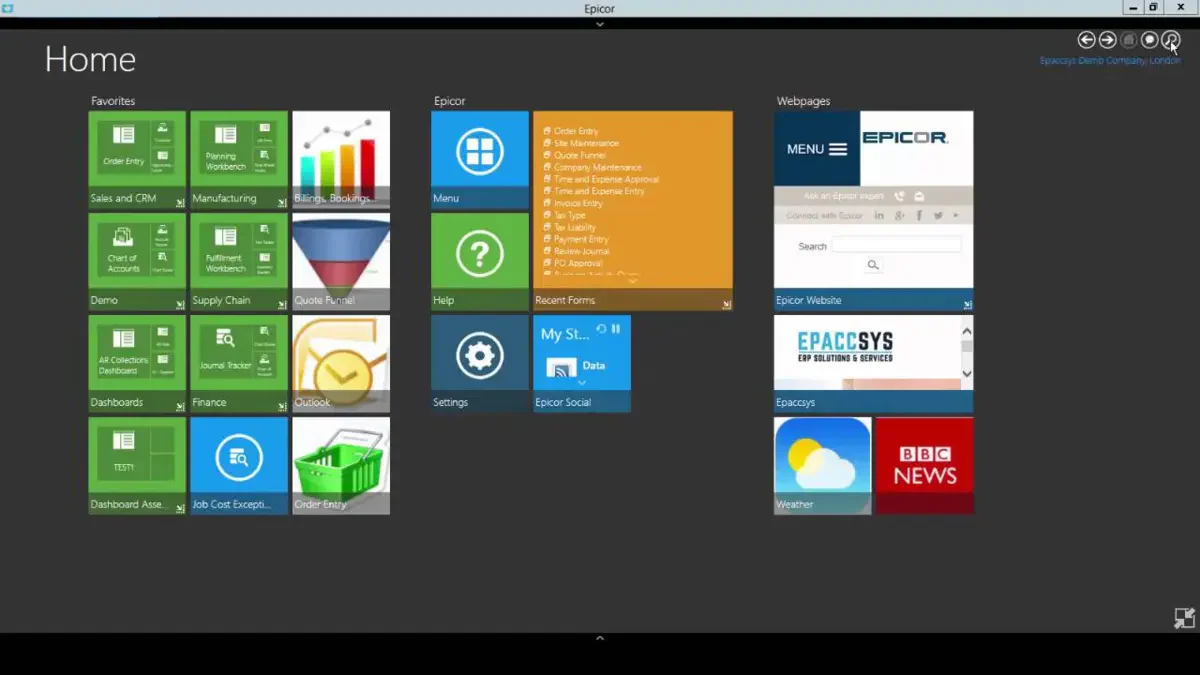Go back with the left arrow navigation icon
The height and width of the screenshot is (675, 1200).
click(x=1086, y=40)
